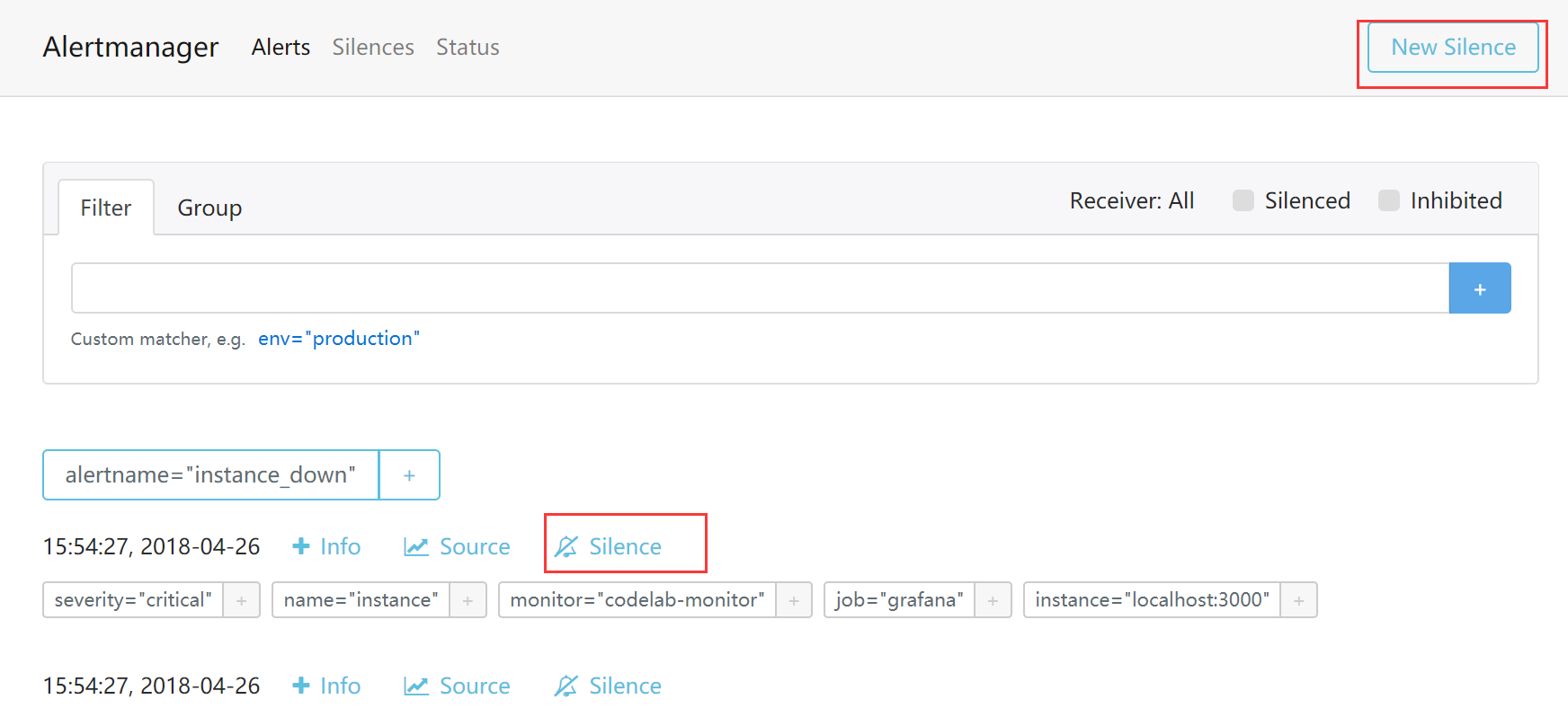Image resolution: width=1568 pixels, height=717 pixels.
Task: Enable the Silenced checkbox
Action: pos(1243,200)
